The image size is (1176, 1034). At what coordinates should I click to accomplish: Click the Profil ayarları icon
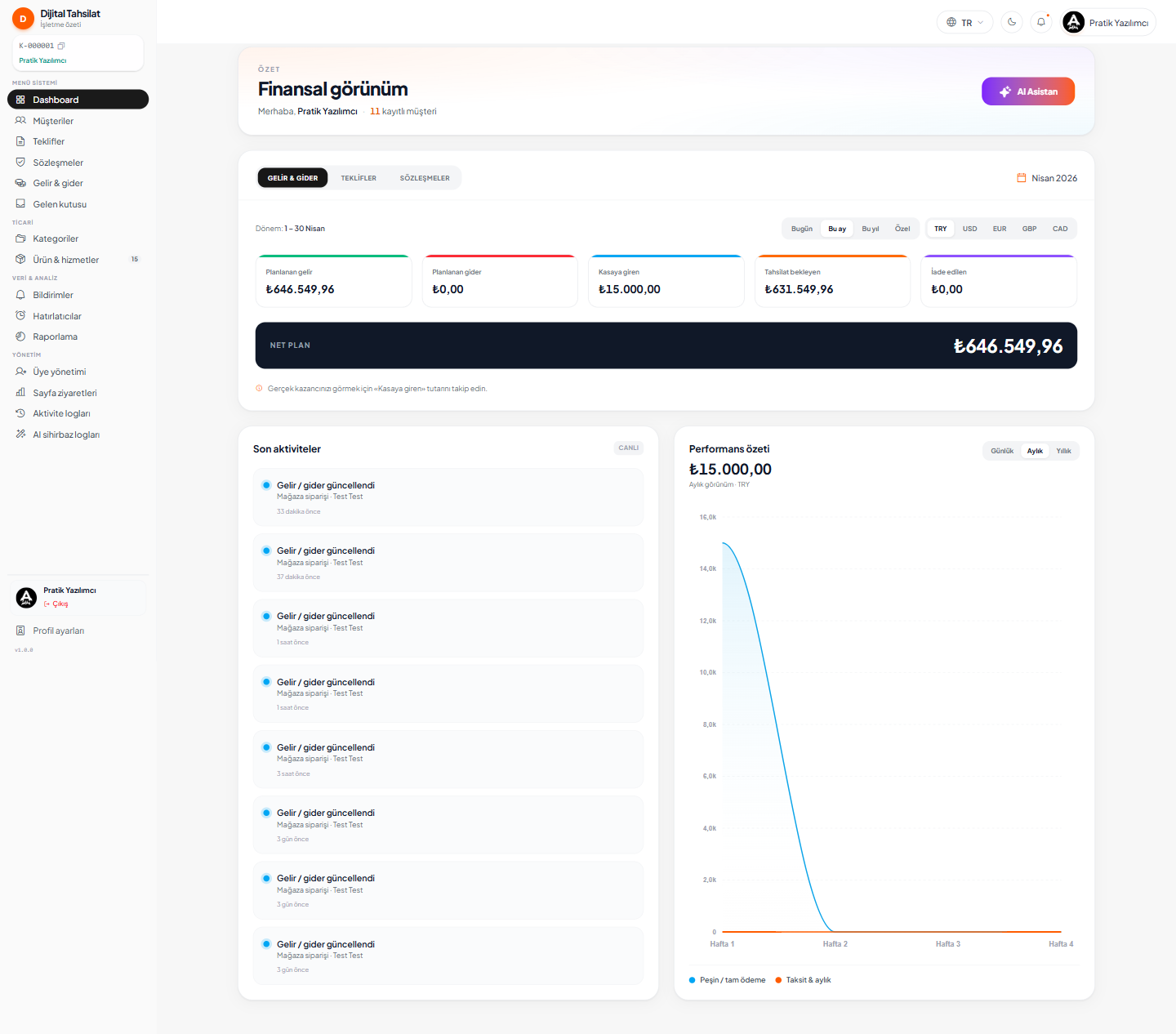[x=20, y=631]
